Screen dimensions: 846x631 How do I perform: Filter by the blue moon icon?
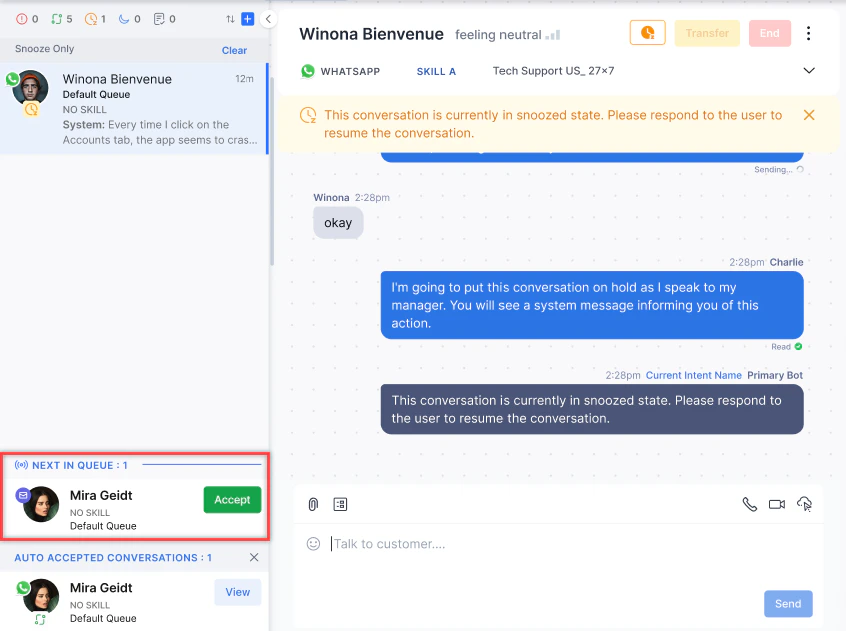[x=124, y=19]
